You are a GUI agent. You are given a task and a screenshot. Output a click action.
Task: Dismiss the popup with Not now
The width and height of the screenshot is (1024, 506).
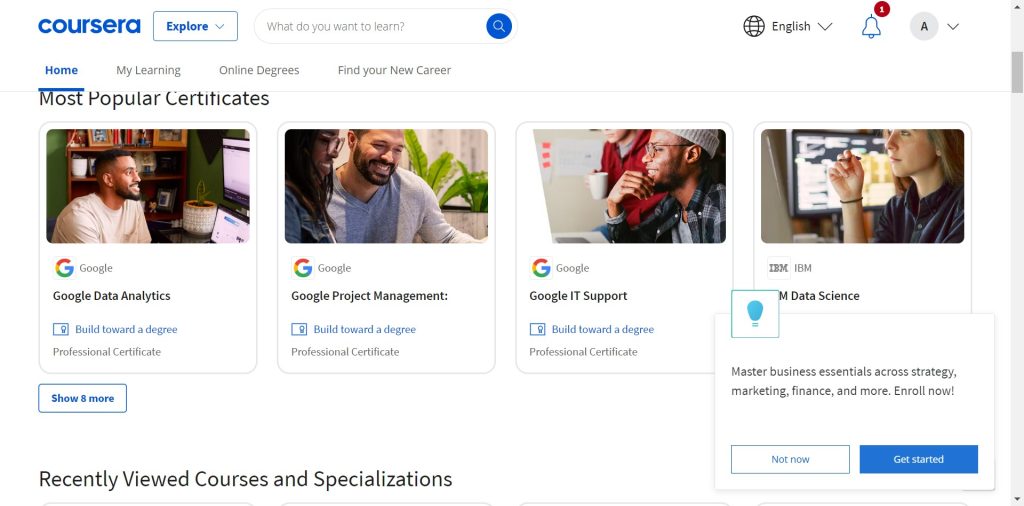790,459
